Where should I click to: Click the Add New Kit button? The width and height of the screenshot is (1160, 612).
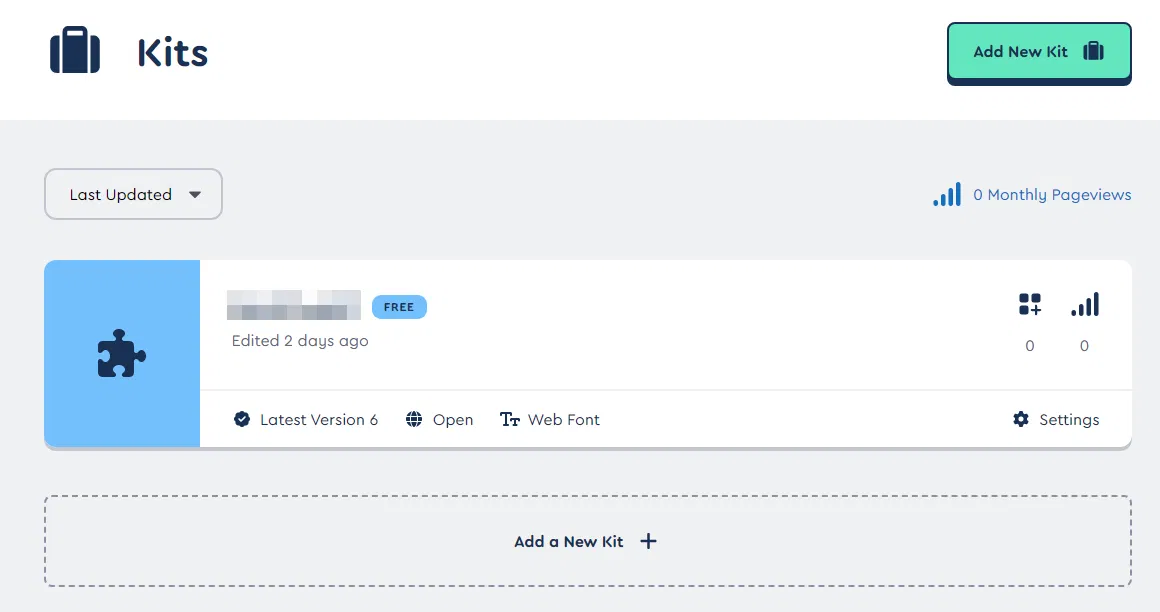(1038, 51)
